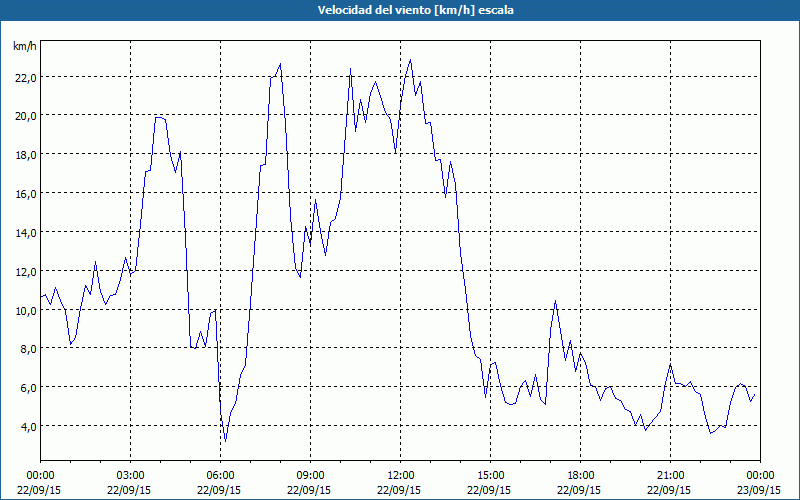
Task: Click the '18:00' time axis label
Action: click(581, 476)
